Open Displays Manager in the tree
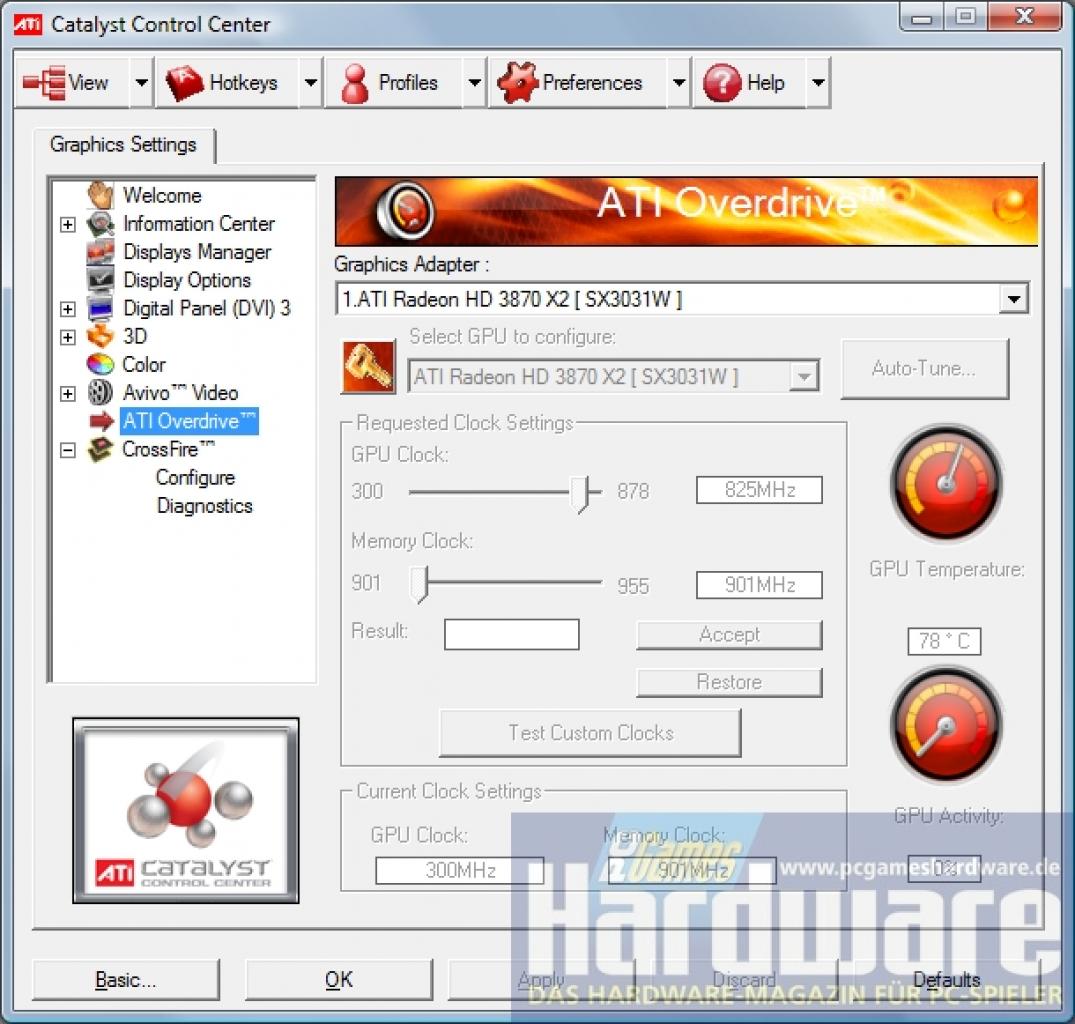This screenshot has width=1075, height=1024. pyautogui.click(x=197, y=252)
